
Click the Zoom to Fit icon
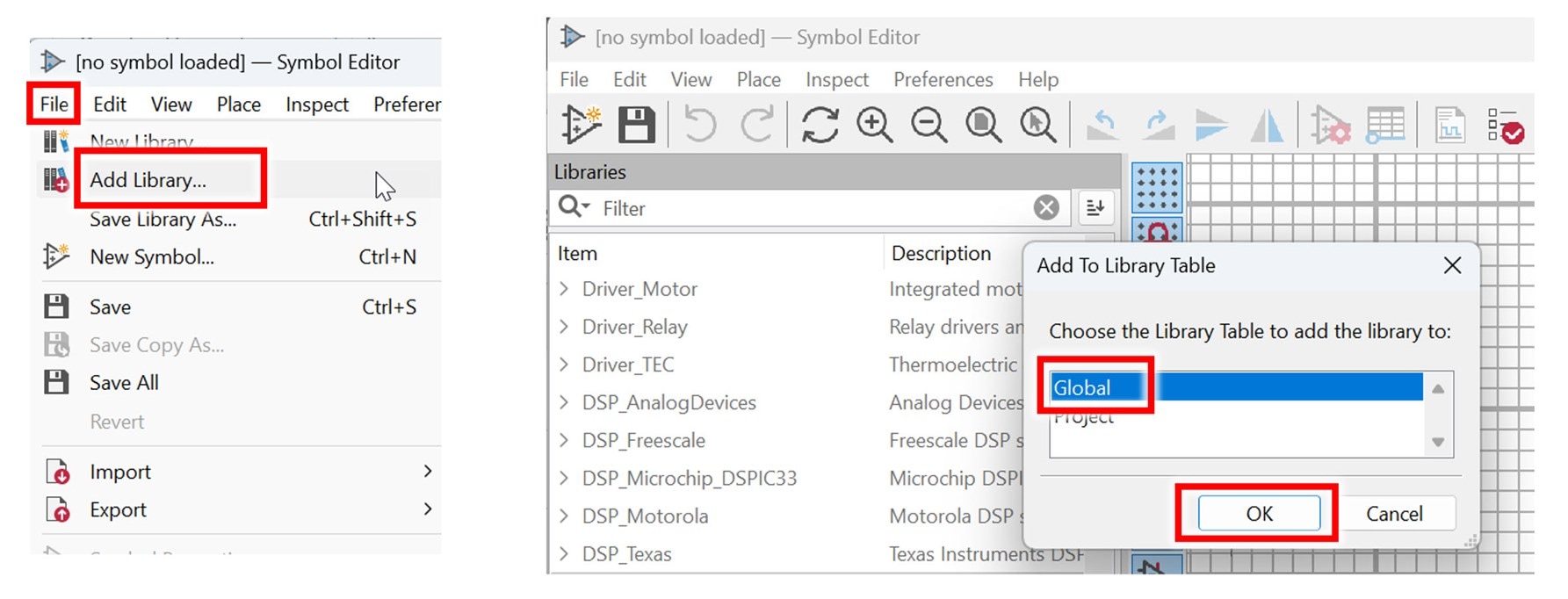[983, 124]
